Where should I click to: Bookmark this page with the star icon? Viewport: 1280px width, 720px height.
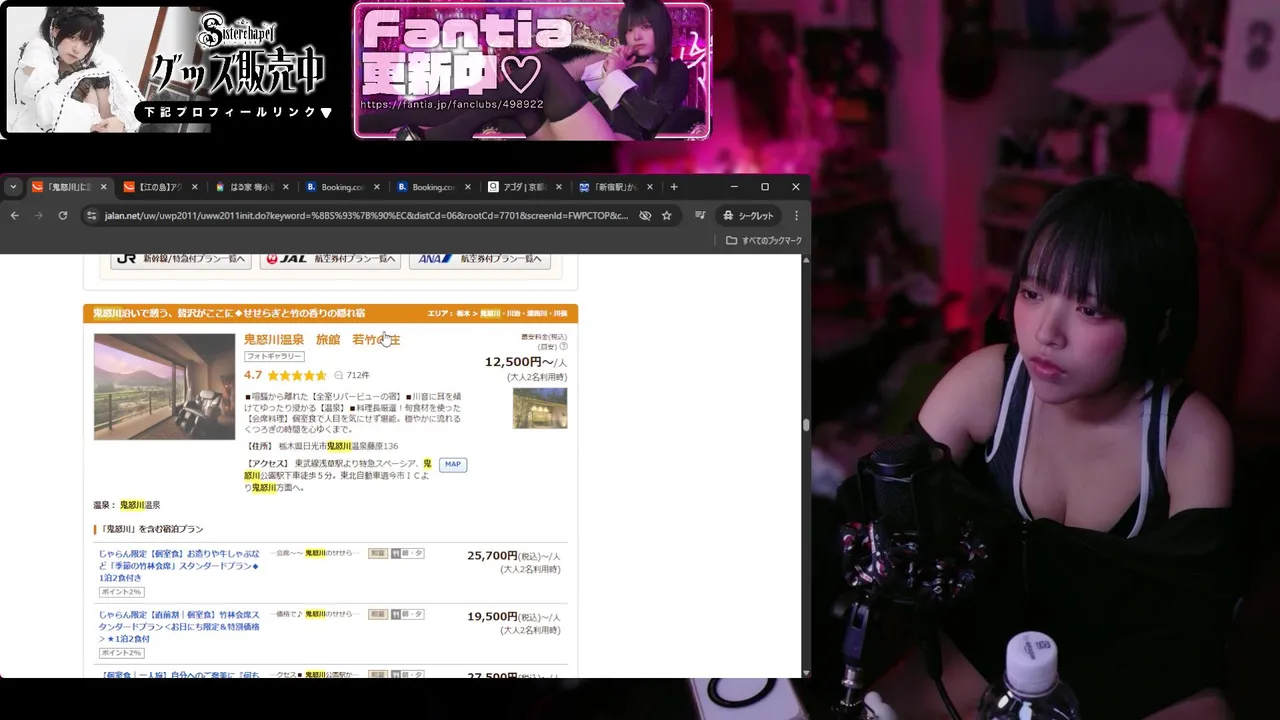pyautogui.click(x=667, y=215)
